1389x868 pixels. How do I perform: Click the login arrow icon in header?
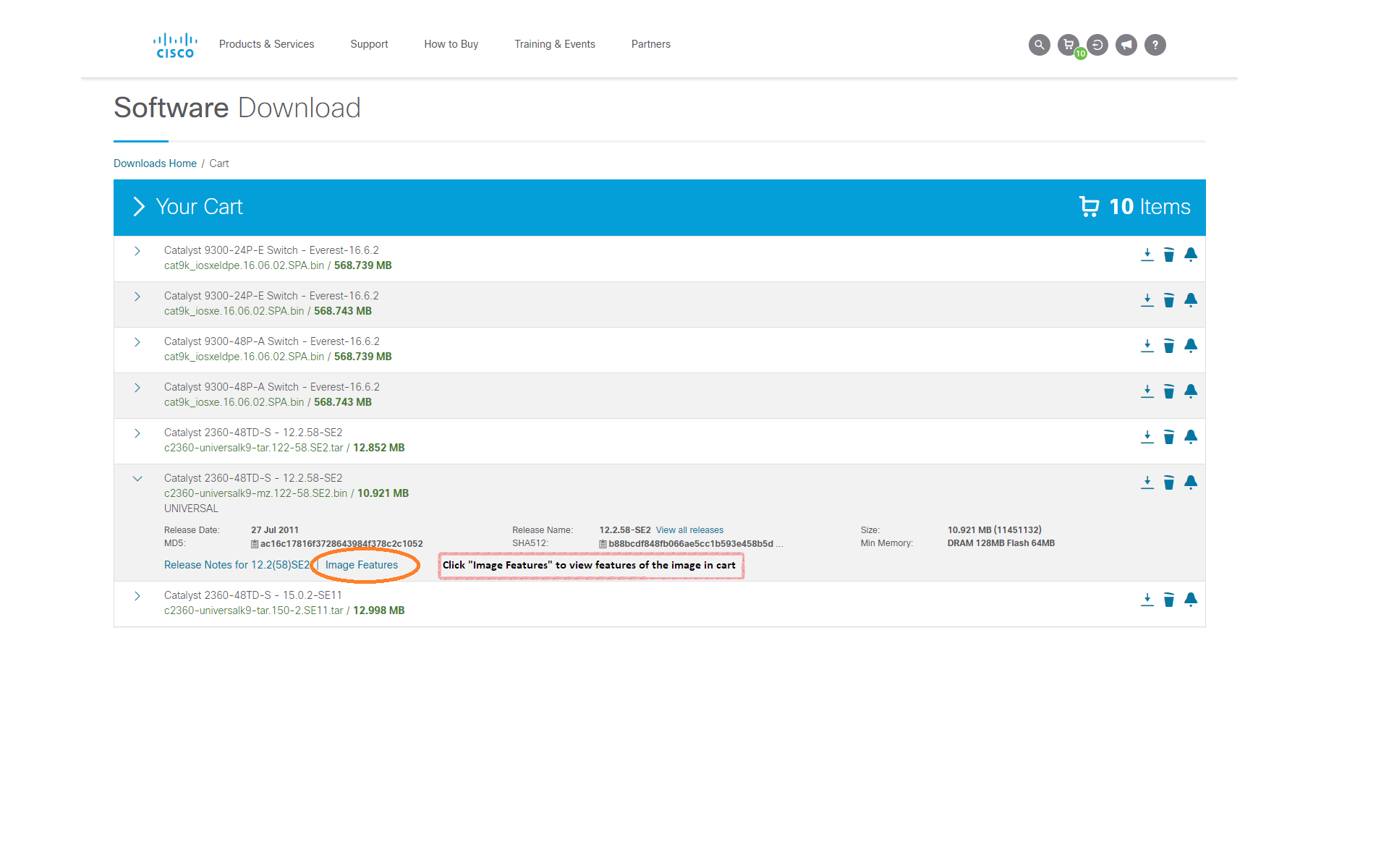pos(1097,45)
